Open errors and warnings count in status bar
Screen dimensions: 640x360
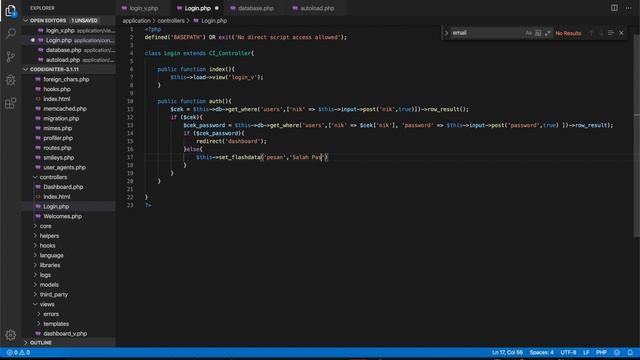point(18,352)
